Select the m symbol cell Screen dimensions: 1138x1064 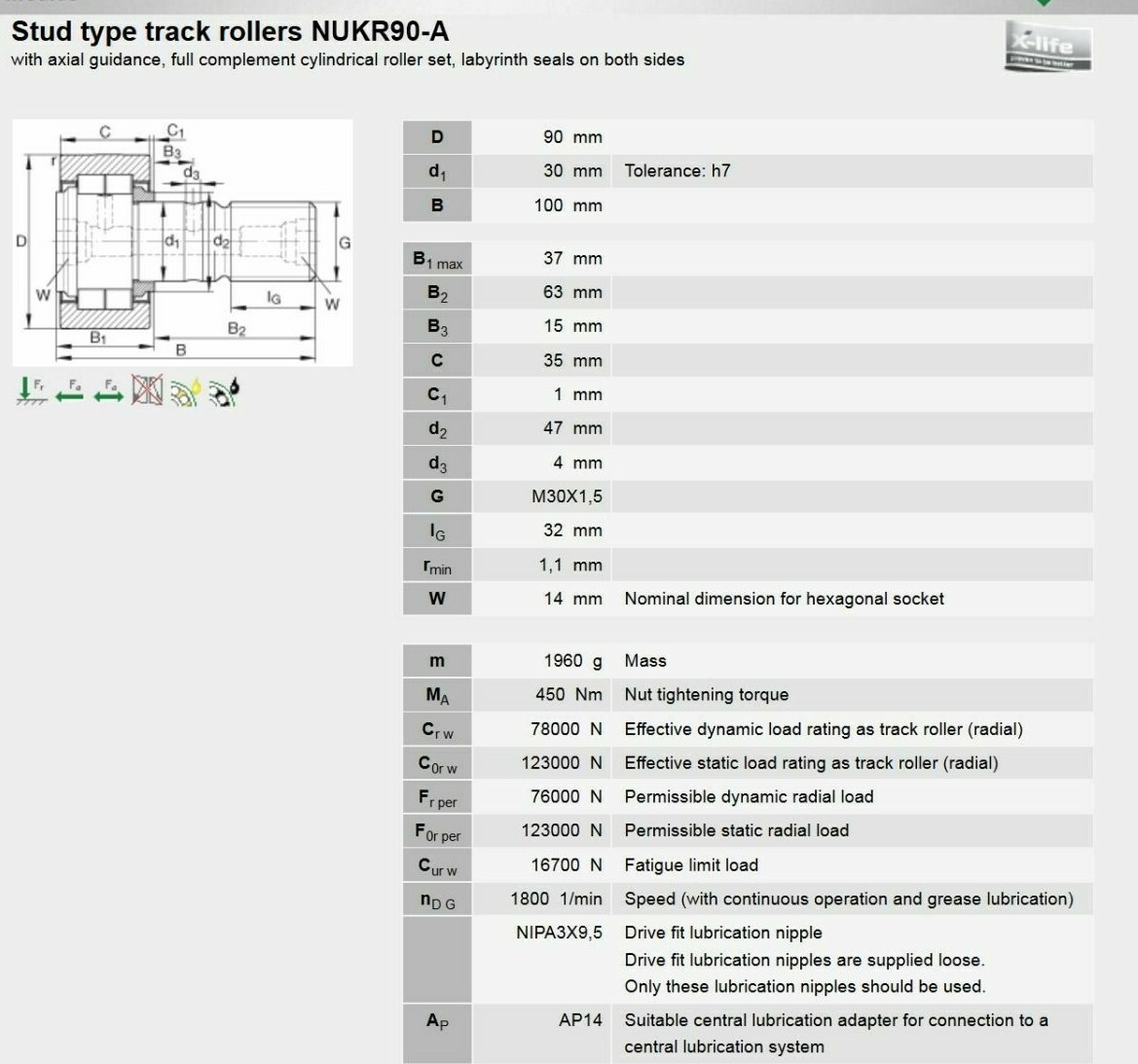(437, 660)
